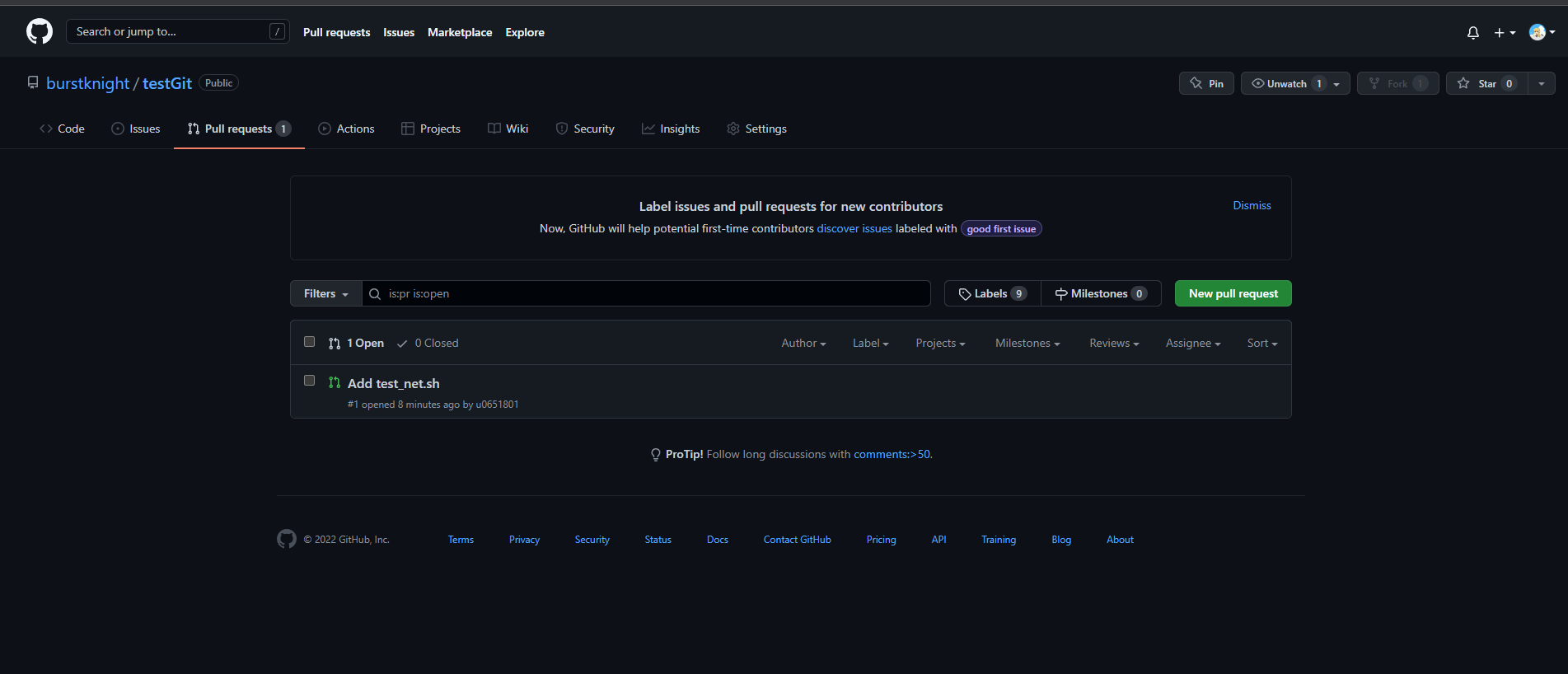Viewport: 1568px width, 674px height.
Task: Open the Projects tab
Action: 431,129
